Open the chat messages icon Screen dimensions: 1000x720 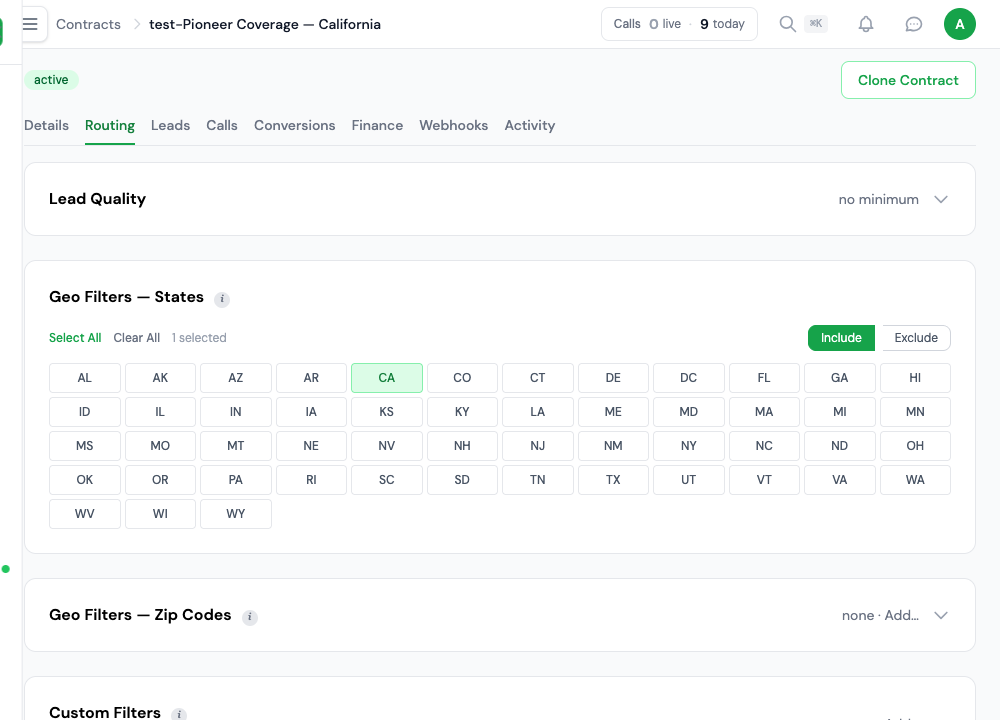pyautogui.click(x=913, y=24)
